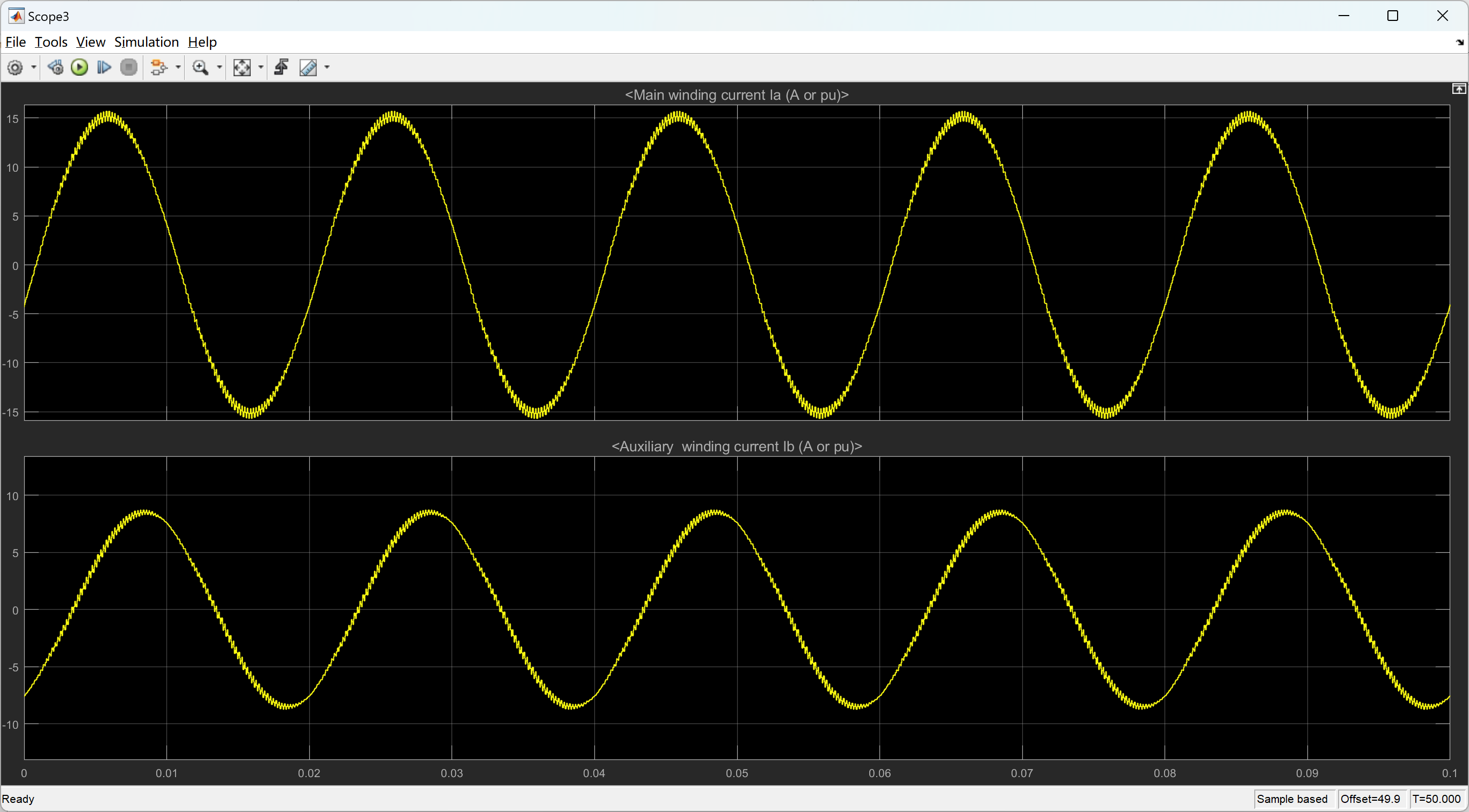The image size is (1469, 812).
Task: Click the Cursor Measurements ruler icon
Action: [308, 68]
